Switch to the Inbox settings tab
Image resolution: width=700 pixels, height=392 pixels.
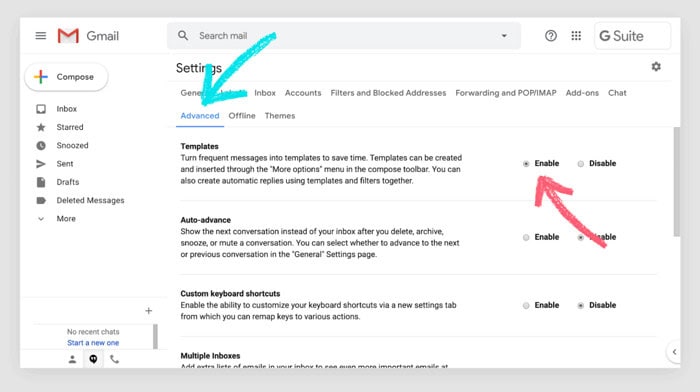(x=265, y=93)
